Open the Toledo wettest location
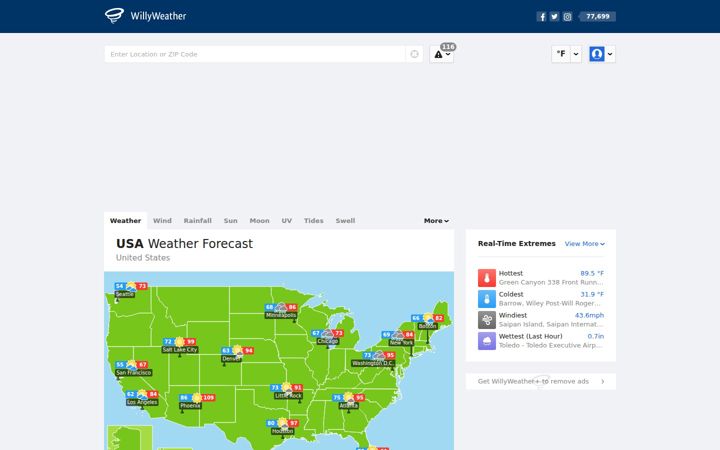The width and height of the screenshot is (720, 450). click(550, 346)
